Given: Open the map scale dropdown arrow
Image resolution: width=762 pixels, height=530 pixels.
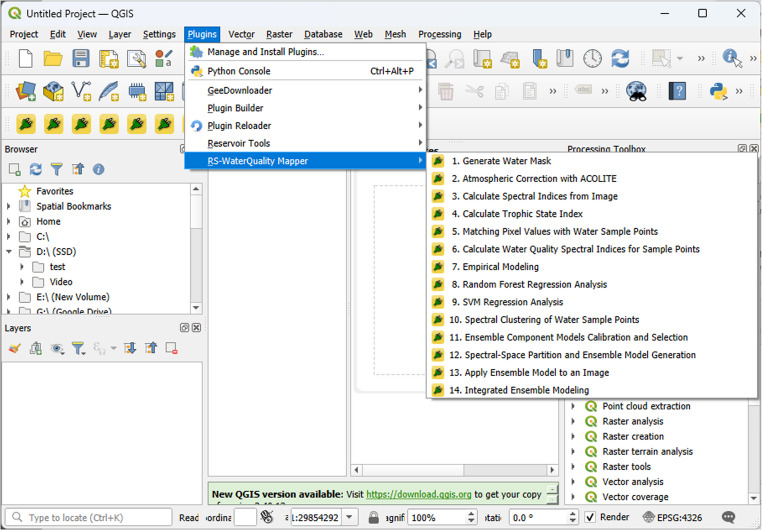Looking at the screenshot, I should 349,517.
